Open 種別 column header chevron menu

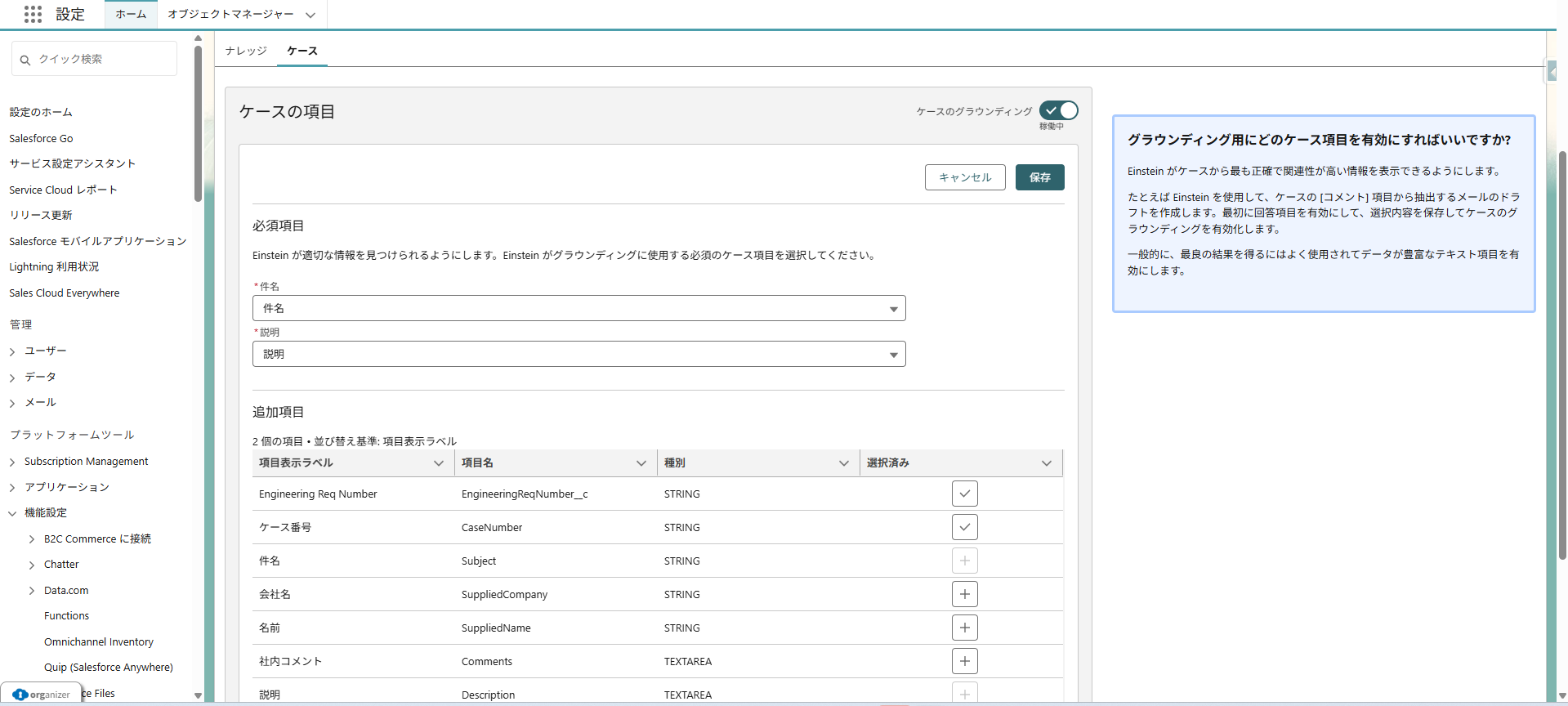coord(844,463)
